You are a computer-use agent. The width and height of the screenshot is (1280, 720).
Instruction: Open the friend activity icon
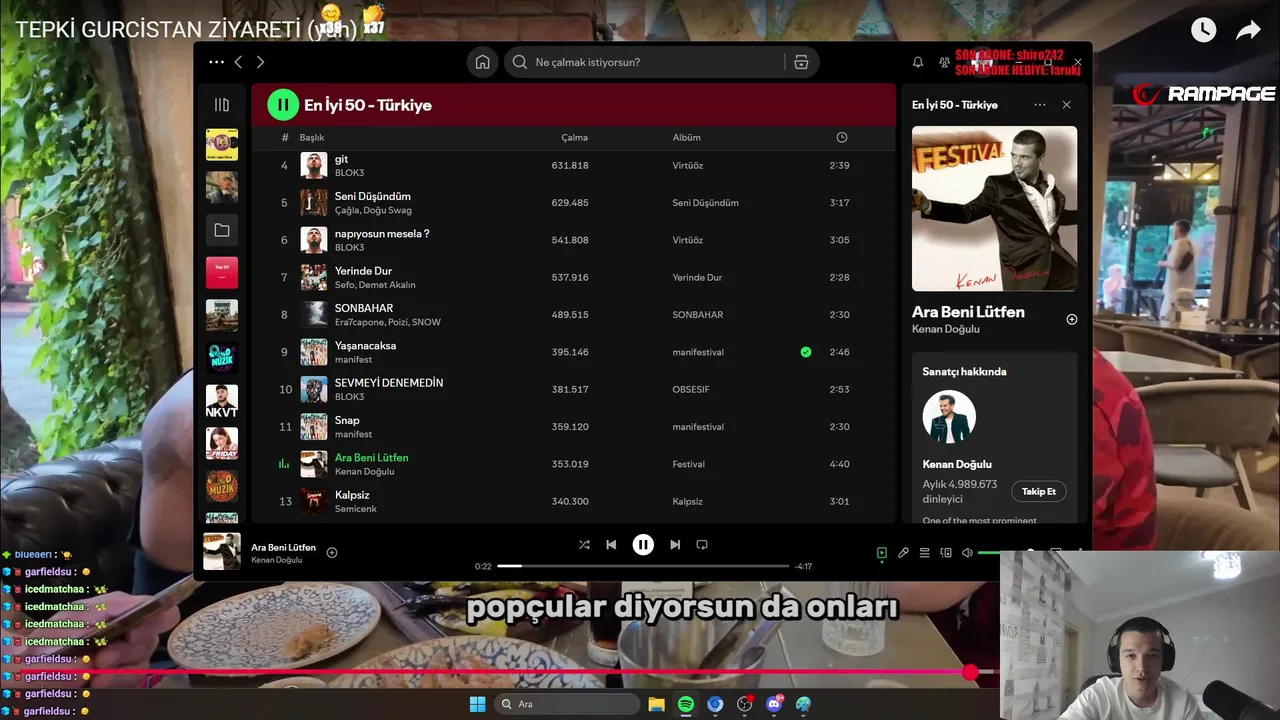[x=945, y=62]
